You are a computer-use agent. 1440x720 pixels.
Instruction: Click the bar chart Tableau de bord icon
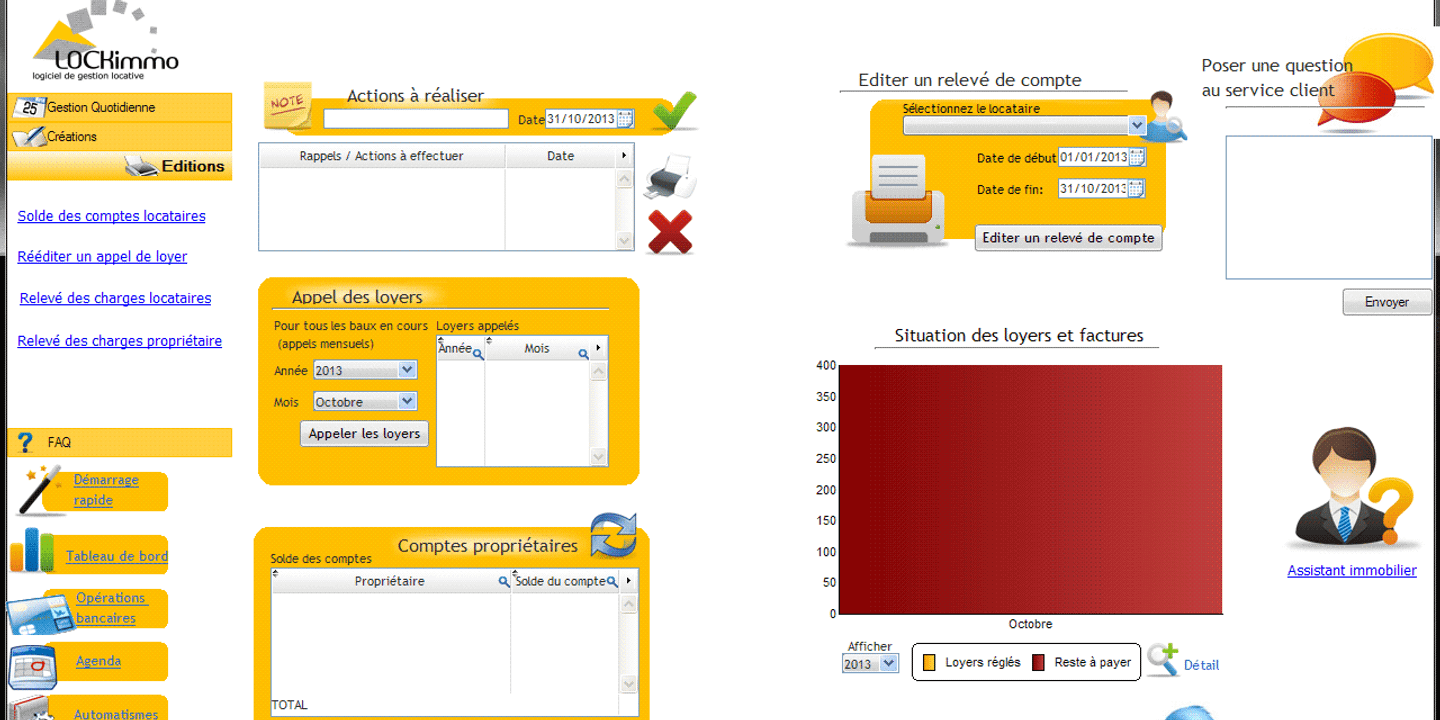pyautogui.click(x=32, y=551)
